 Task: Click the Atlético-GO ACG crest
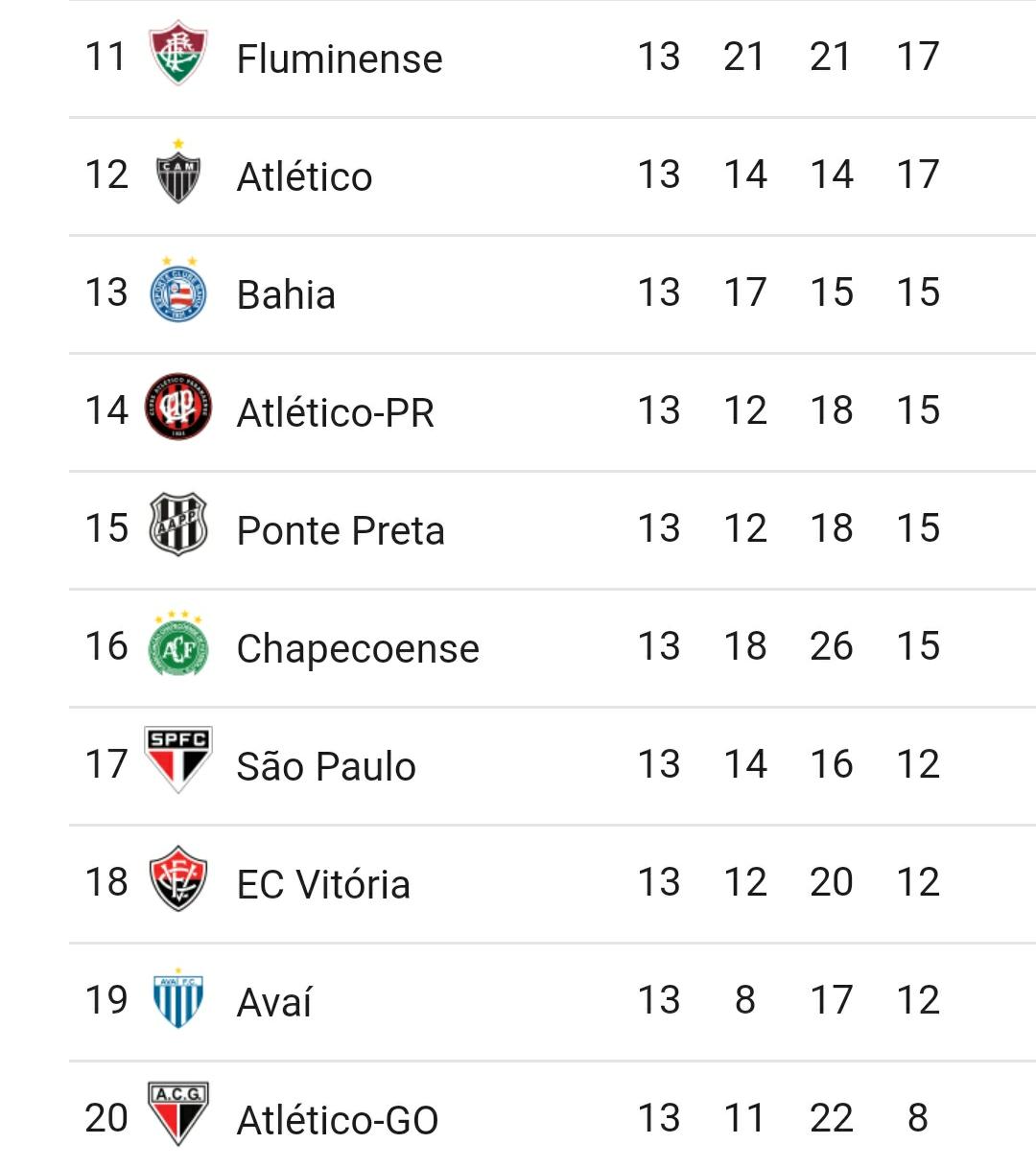pos(178,1114)
